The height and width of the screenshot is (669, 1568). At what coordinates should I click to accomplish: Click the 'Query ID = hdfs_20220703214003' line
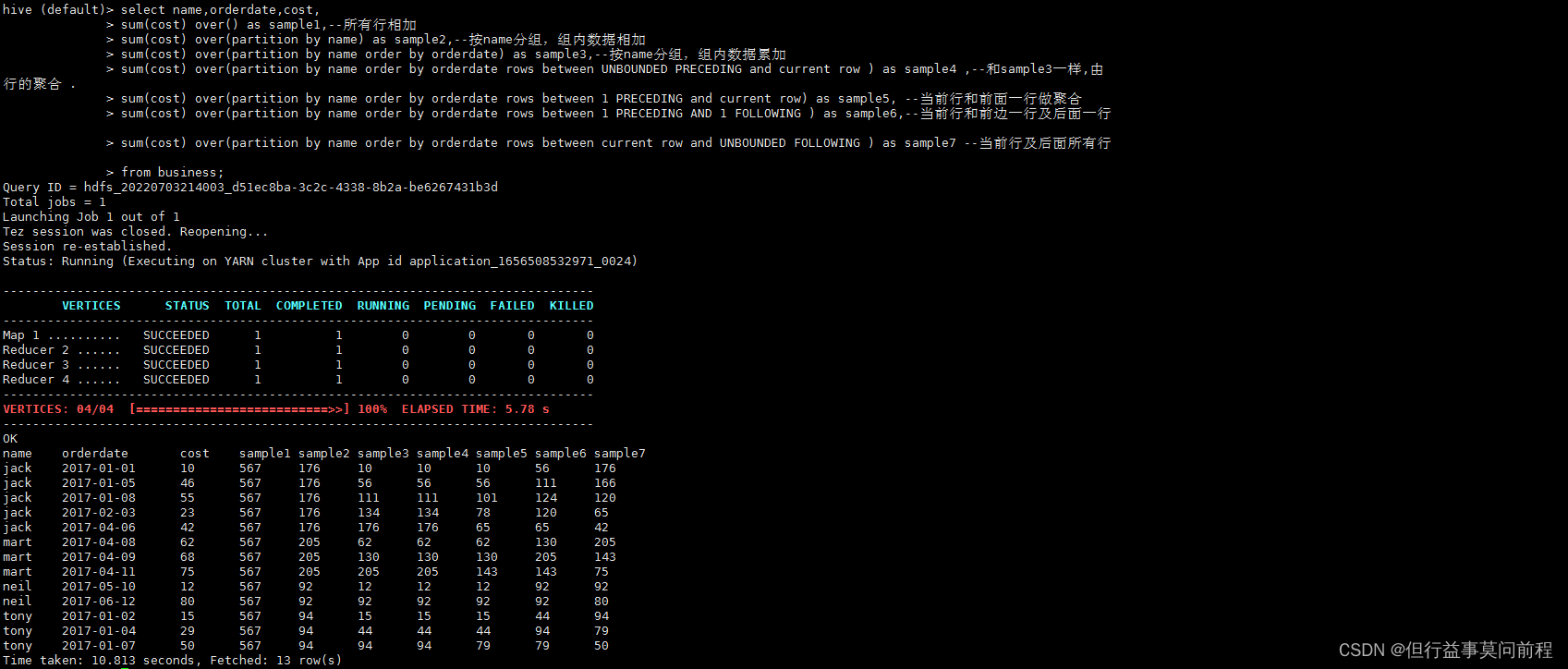tap(250, 188)
